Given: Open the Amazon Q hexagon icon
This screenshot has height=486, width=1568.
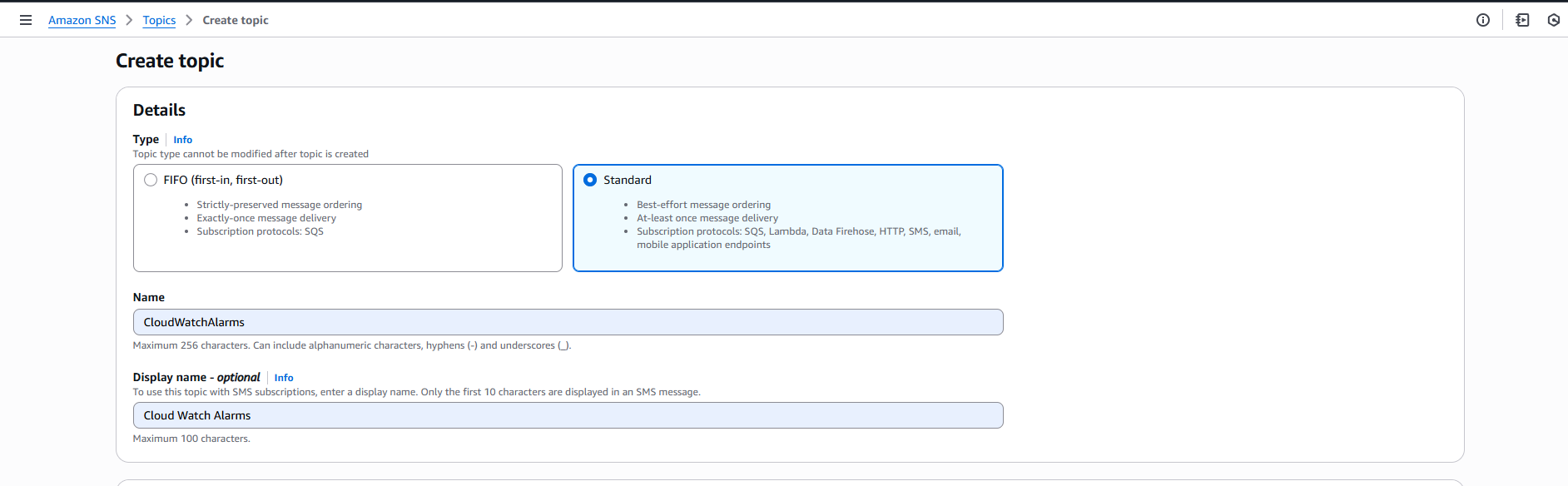Looking at the screenshot, I should [x=1553, y=20].
